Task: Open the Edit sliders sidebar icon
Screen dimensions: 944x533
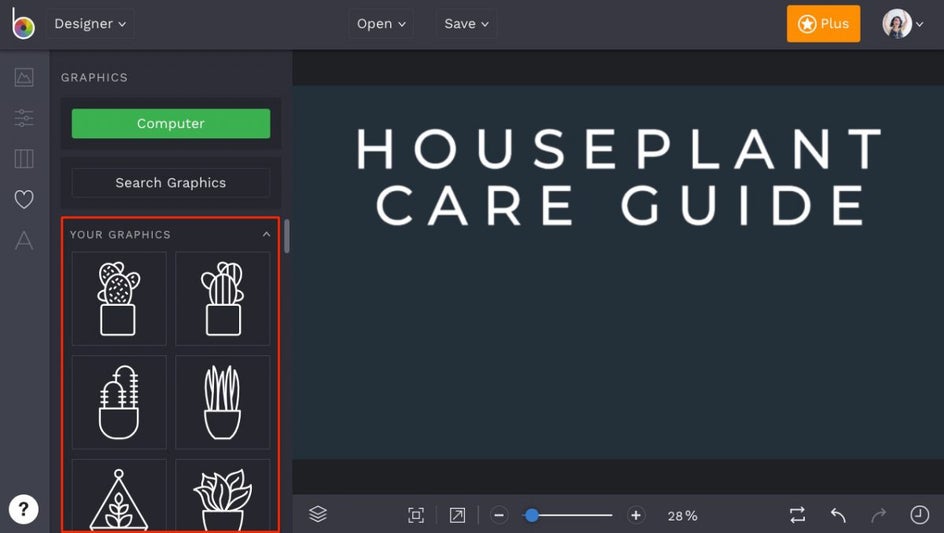Action: 24,117
